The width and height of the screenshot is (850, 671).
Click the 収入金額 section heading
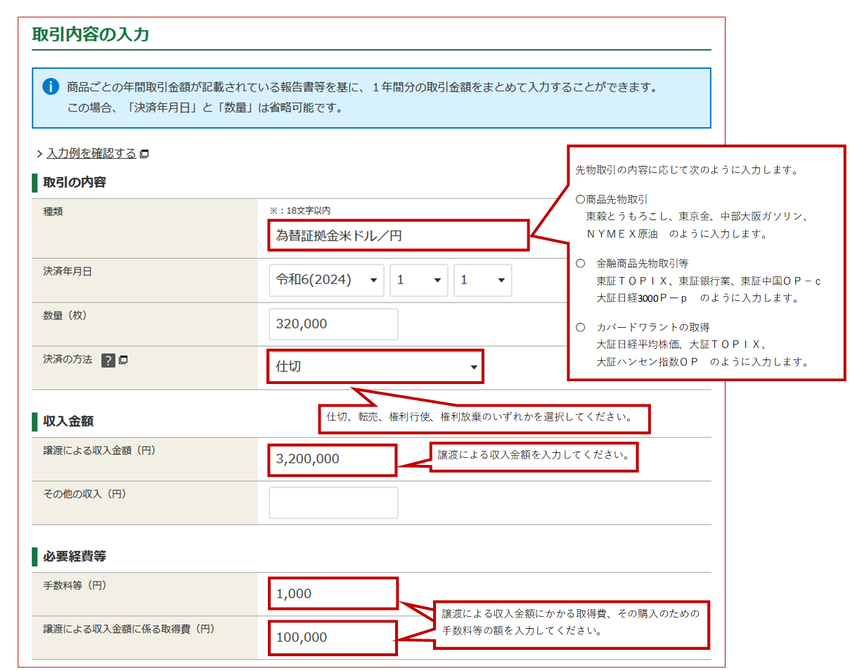(68, 421)
